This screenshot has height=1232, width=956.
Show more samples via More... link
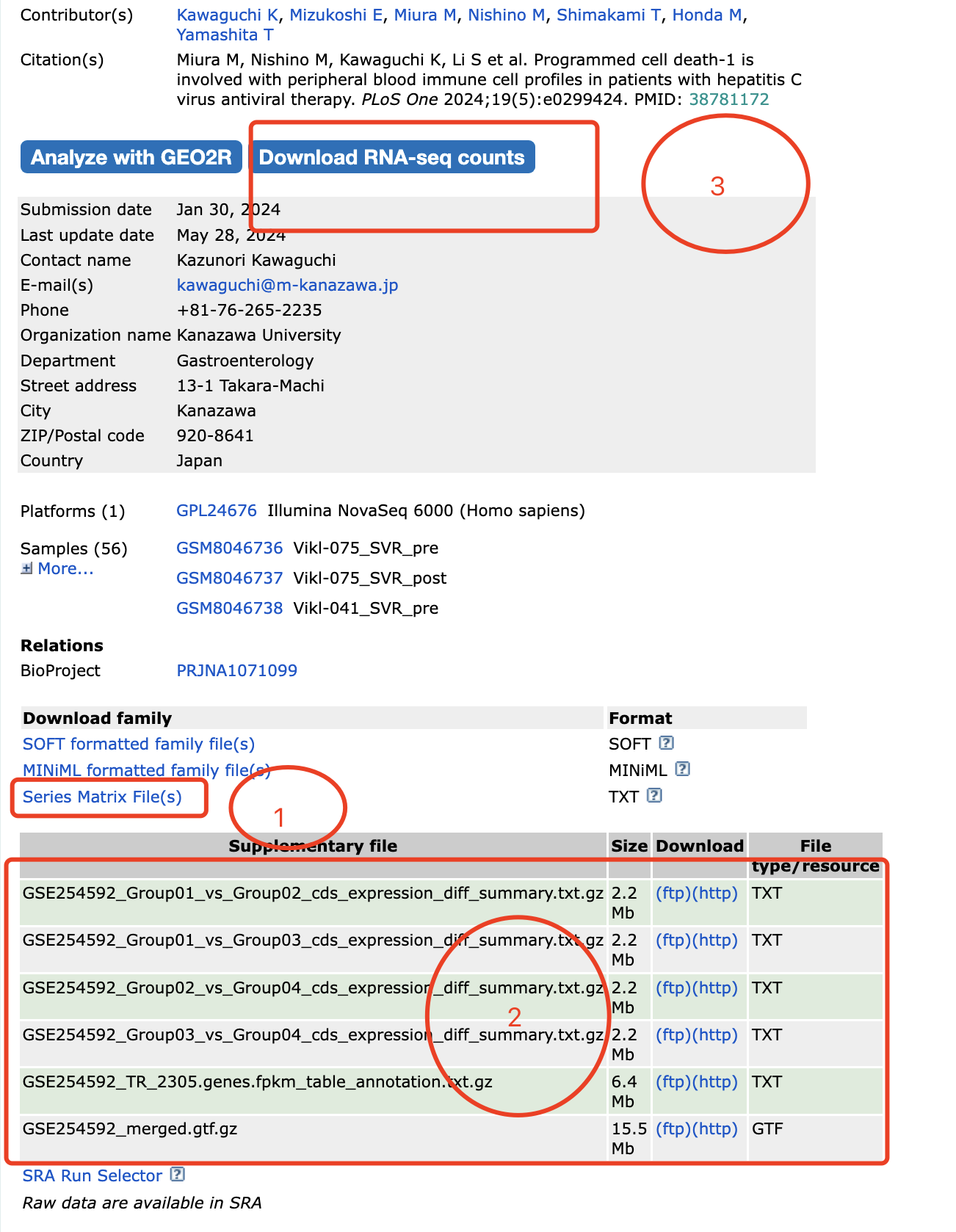coord(65,568)
